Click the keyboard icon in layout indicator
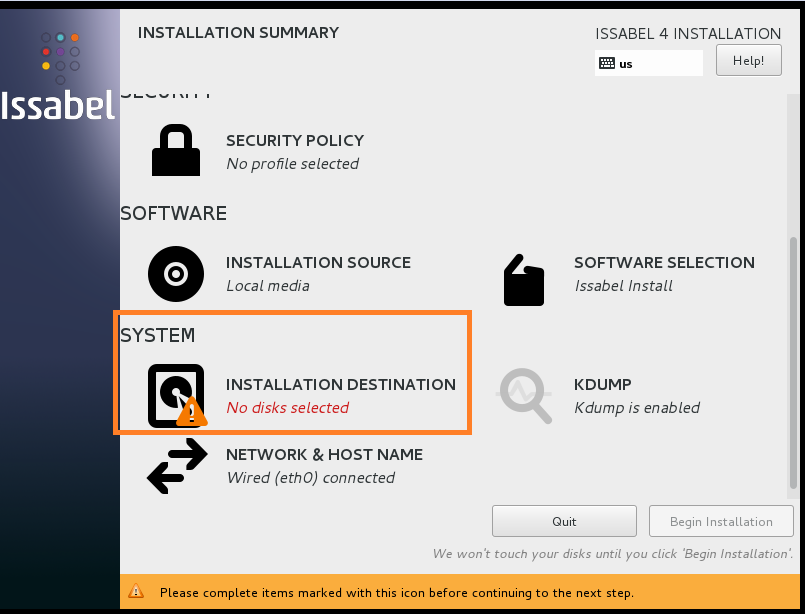Image resolution: width=805 pixels, height=614 pixels. [606, 63]
